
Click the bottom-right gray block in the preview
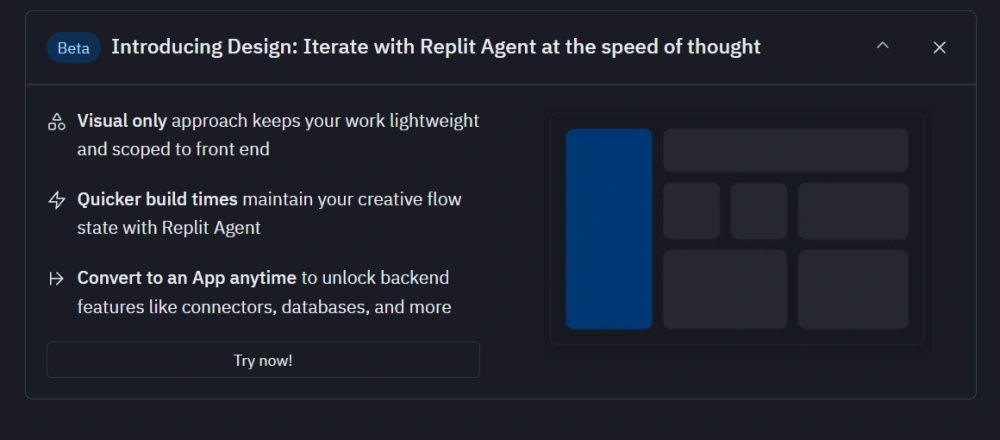point(853,289)
